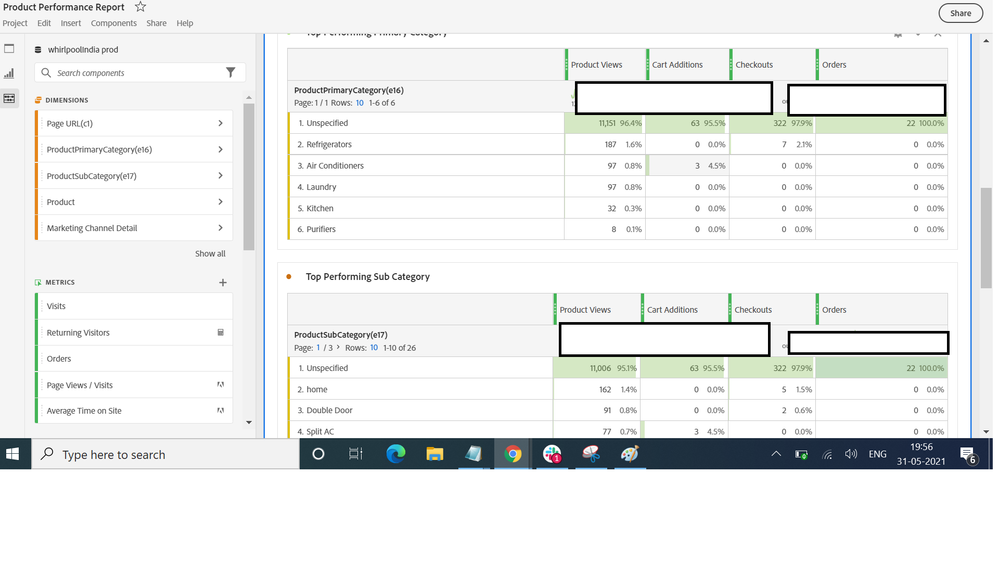Image resolution: width=999 pixels, height=562 pixels.
Task: Select the Components icon in left rail
Action: pyautogui.click(x=9, y=98)
